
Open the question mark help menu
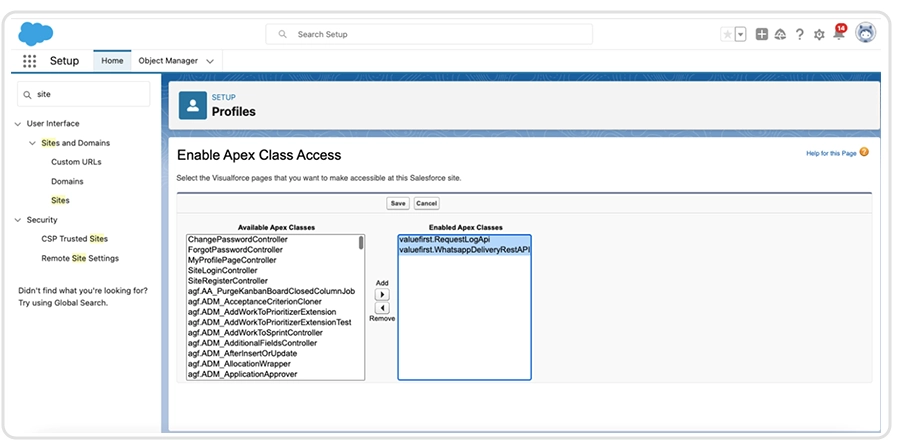coord(800,34)
